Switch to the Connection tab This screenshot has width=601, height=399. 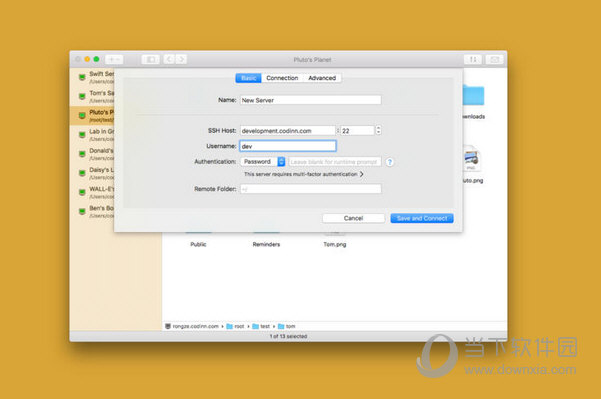[x=282, y=78]
